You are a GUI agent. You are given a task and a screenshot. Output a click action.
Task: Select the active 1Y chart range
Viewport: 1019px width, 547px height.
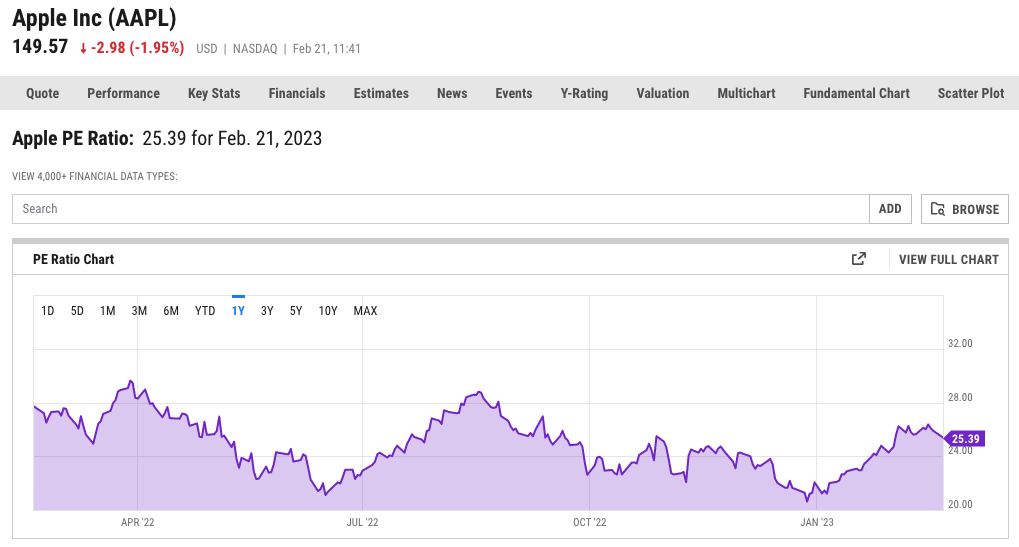pos(238,311)
